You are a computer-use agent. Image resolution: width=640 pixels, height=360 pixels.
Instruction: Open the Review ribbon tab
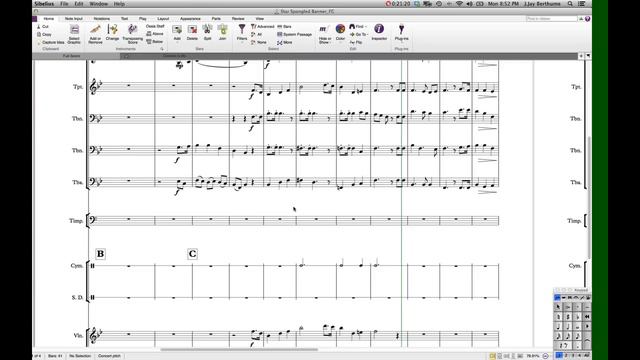tap(238, 19)
